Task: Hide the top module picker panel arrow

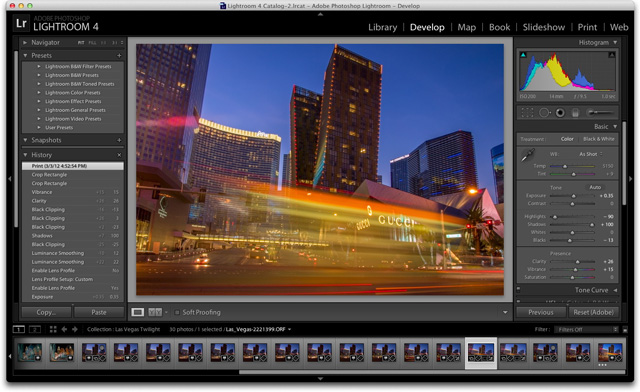Action: 320,14
